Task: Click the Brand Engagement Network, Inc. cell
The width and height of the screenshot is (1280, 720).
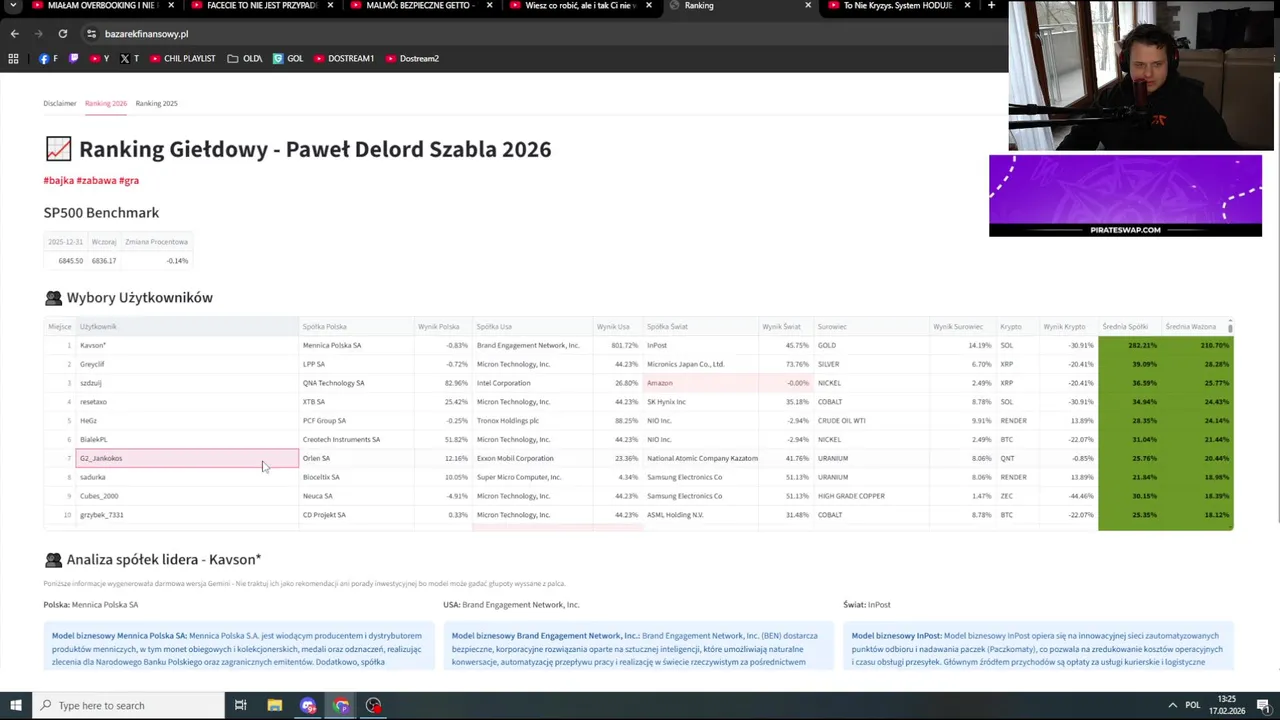Action: point(533,345)
